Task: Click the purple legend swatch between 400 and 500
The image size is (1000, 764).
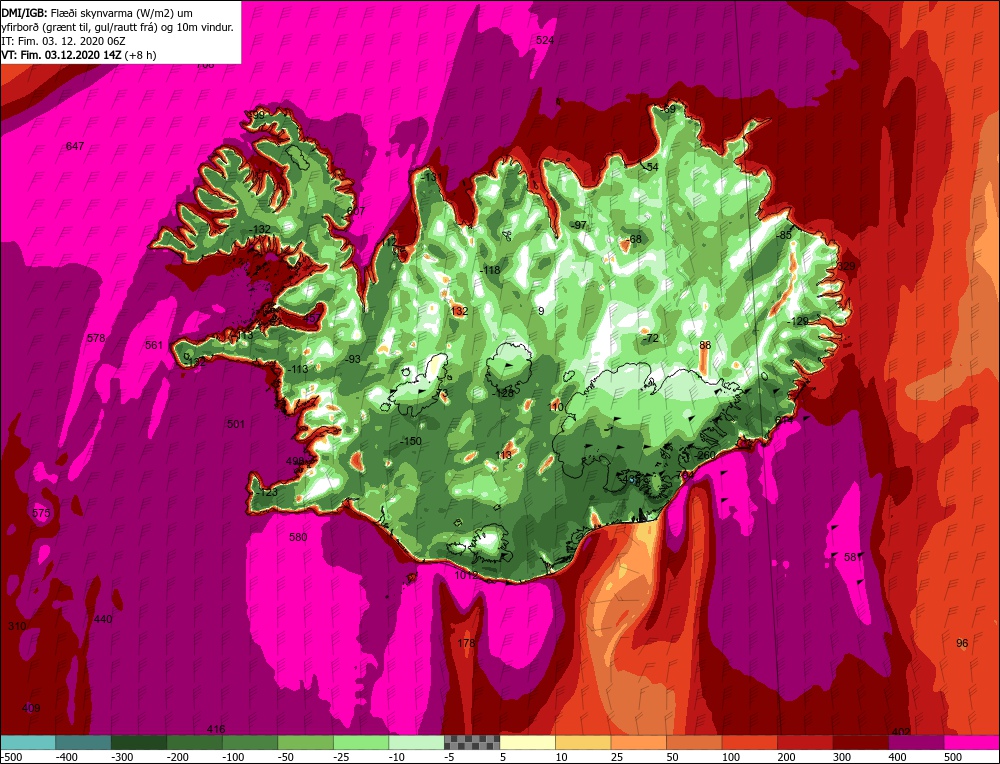Action: 916,742
